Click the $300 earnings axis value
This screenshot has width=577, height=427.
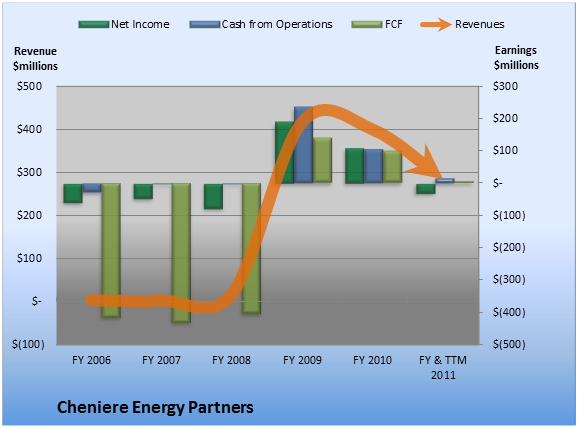click(505, 86)
